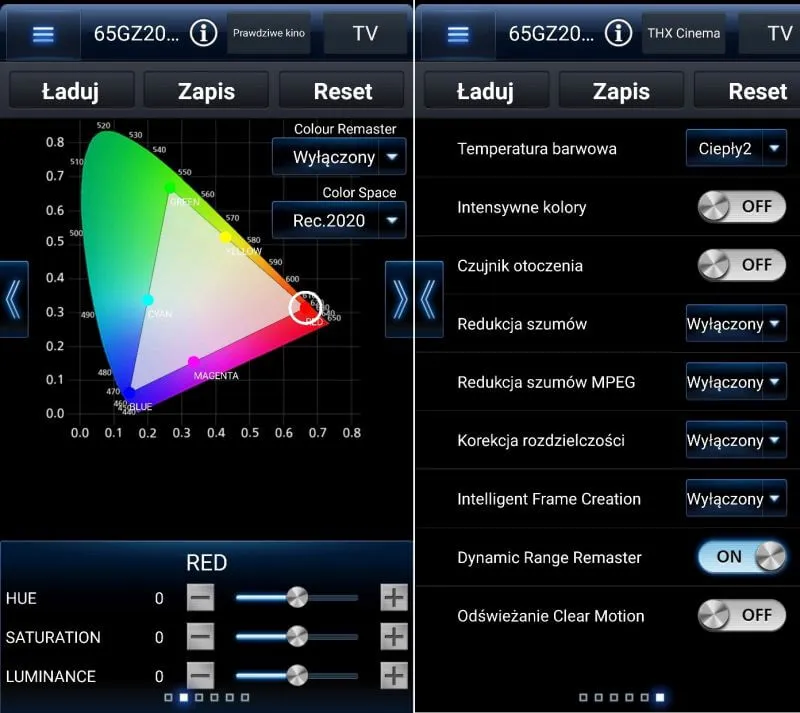Screen dimensions: 800x713
Task: Click the highlighted RED point on color chart
Action: point(305,307)
